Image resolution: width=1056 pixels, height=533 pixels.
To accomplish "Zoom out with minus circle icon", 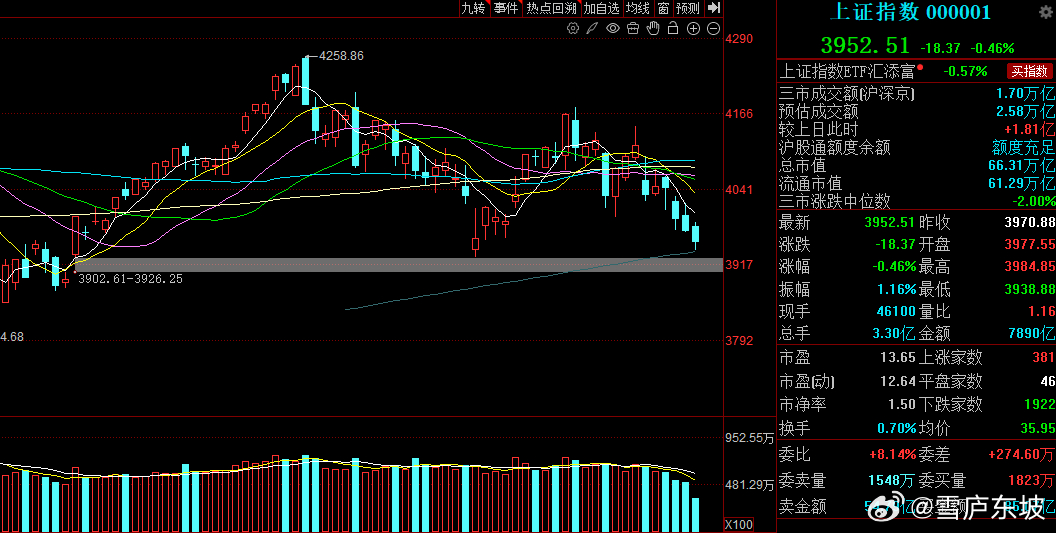I will click(x=714, y=28).
